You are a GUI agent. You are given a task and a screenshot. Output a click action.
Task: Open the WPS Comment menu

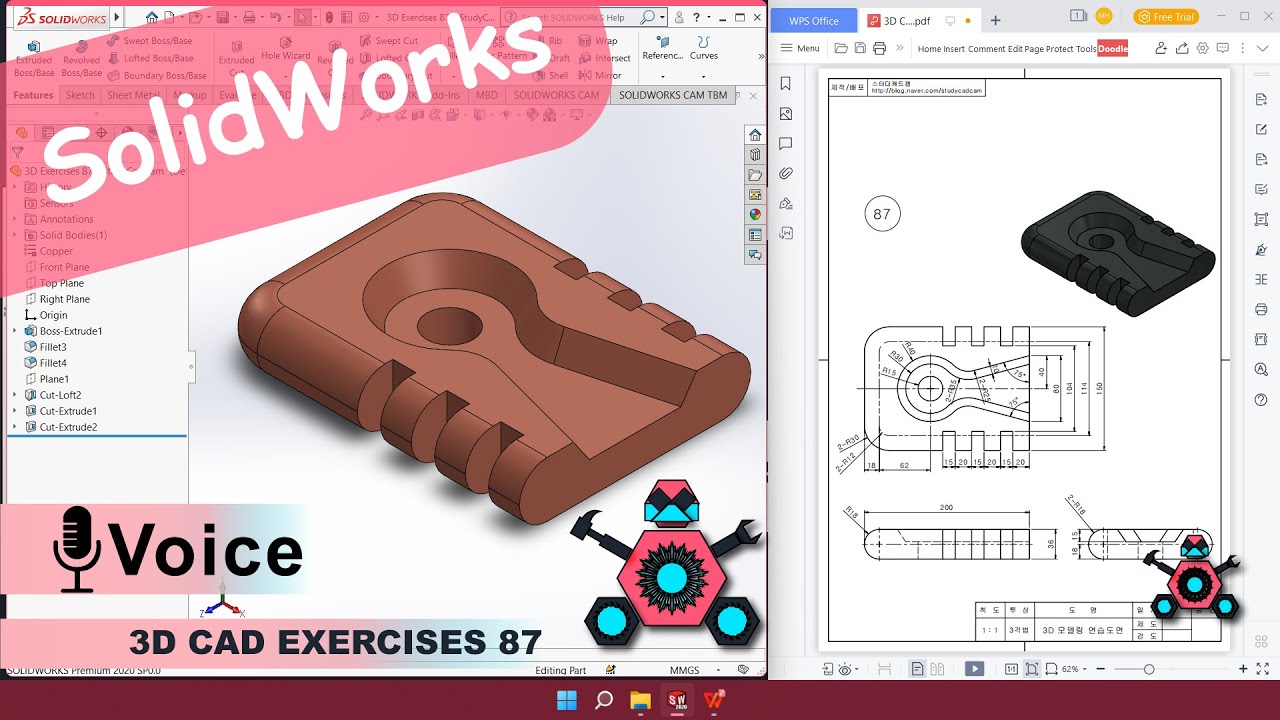tap(986, 49)
